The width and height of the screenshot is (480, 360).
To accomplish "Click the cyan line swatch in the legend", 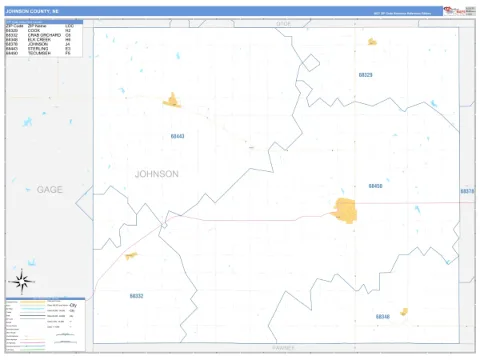I will pos(33,309).
